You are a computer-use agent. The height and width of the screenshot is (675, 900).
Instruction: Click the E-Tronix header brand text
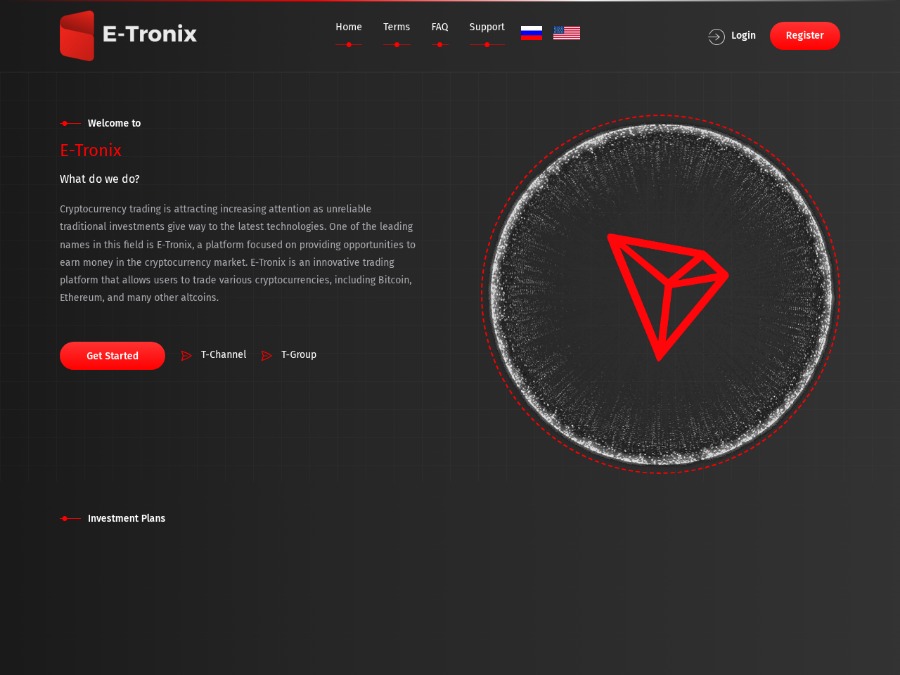(x=149, y=34)
